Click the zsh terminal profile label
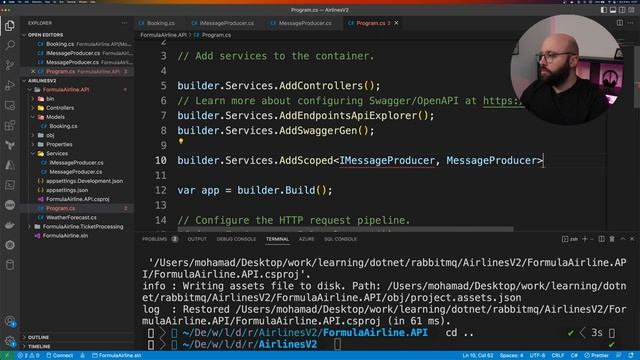Screen dimensions: 640x360 click(570, 239)
